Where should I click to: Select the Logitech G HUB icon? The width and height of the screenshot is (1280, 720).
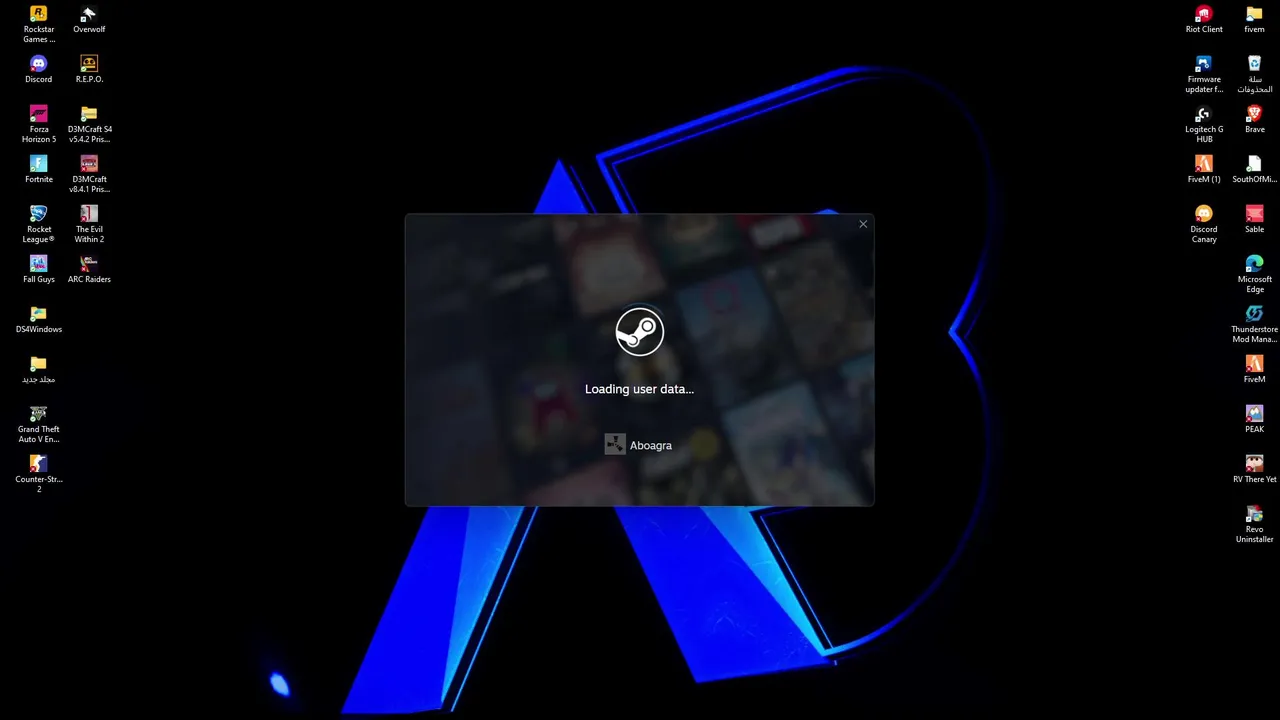click(x=1204, y=114)
